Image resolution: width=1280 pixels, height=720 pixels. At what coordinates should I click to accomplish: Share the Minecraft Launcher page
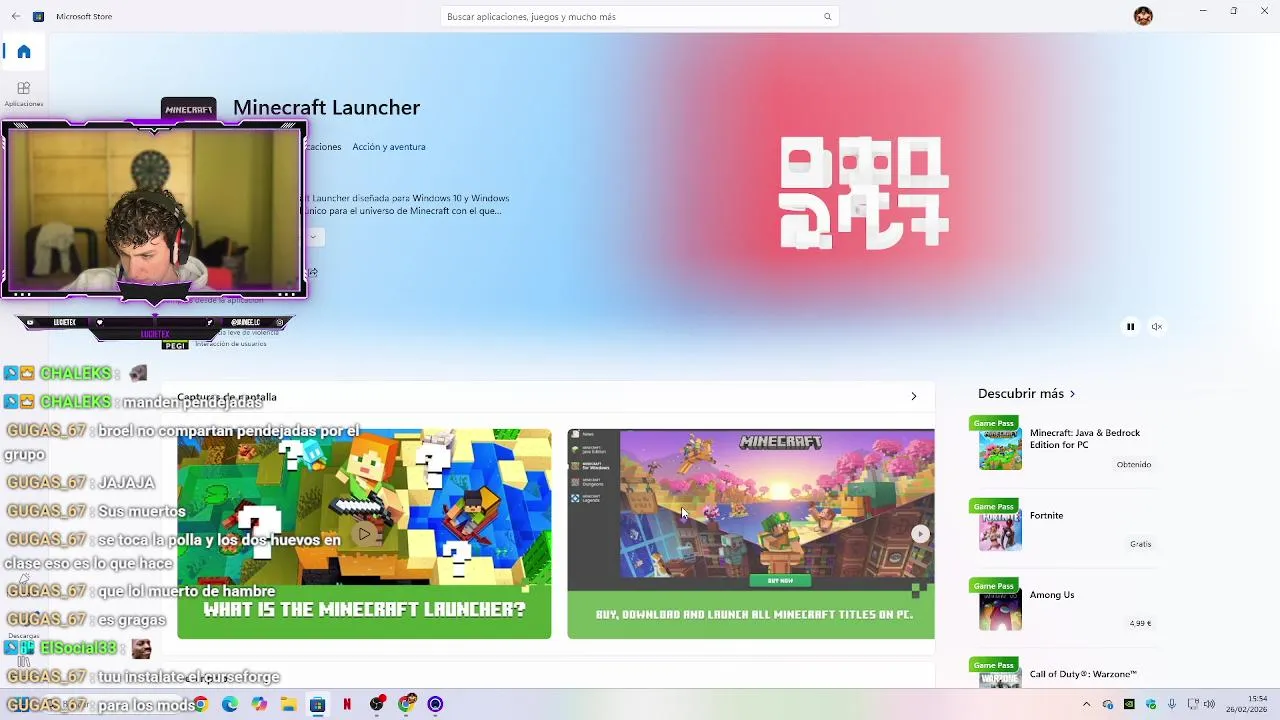[313, 272]
